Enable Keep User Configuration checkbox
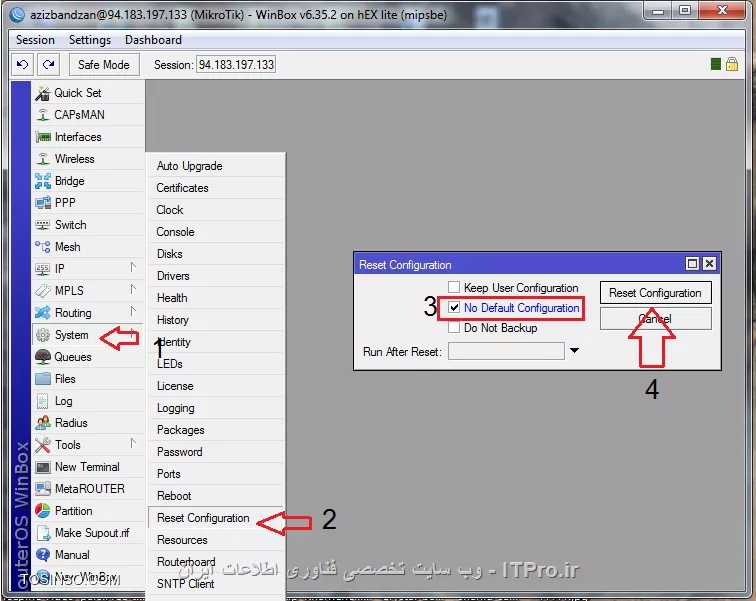The height and width of the screenshot is (601, 756). tap(454, 288)
